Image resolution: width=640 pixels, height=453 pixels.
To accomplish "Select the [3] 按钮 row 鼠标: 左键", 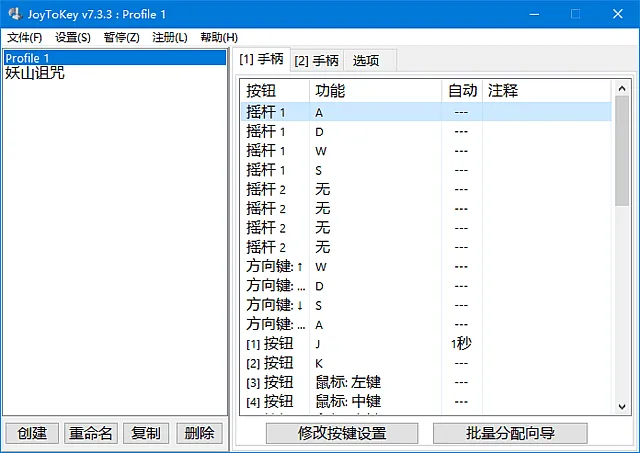I will click(x=426, y=382).
